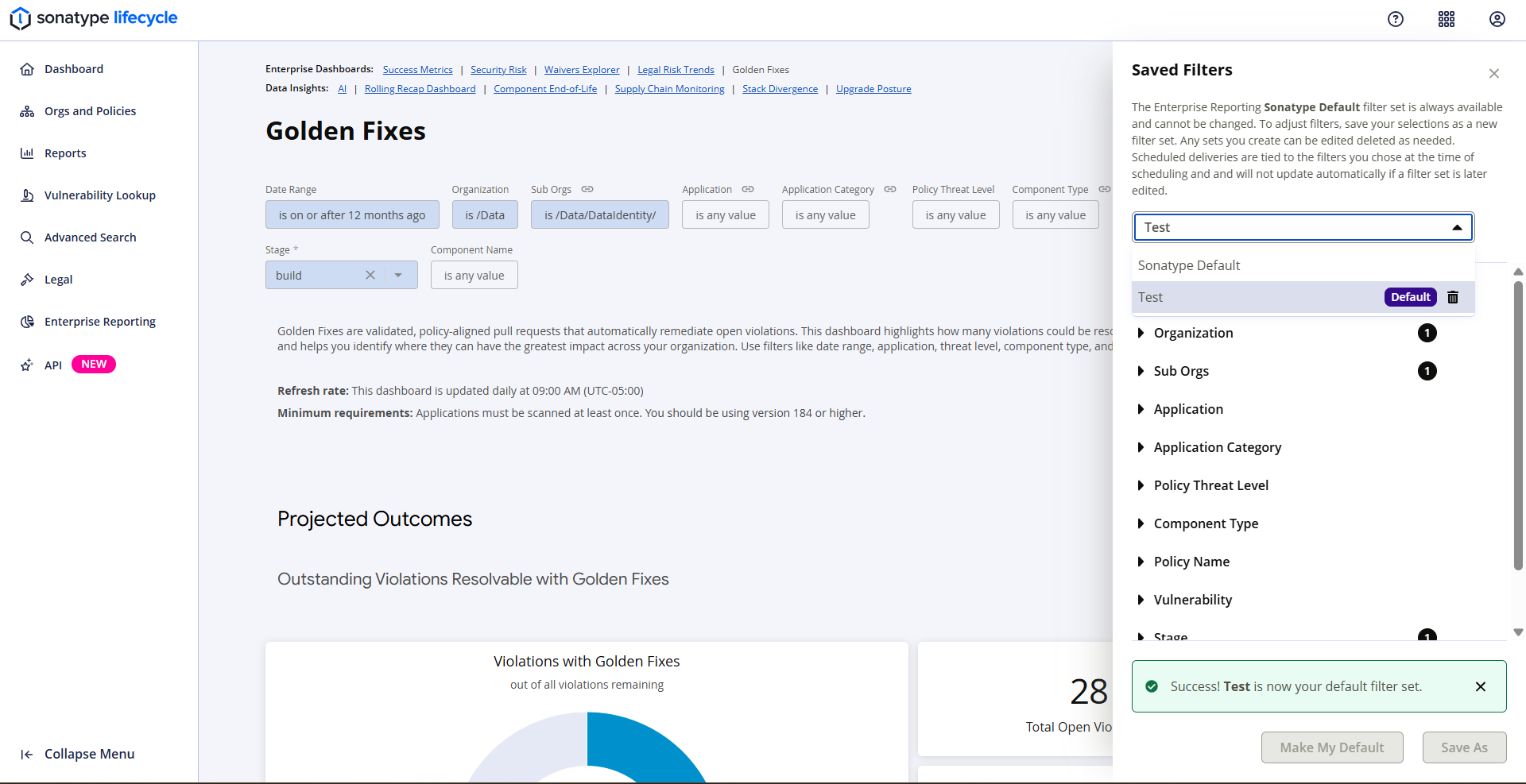Click the Application Category link icon
The width and height of the screenshot is (1526, 784).
890,189
